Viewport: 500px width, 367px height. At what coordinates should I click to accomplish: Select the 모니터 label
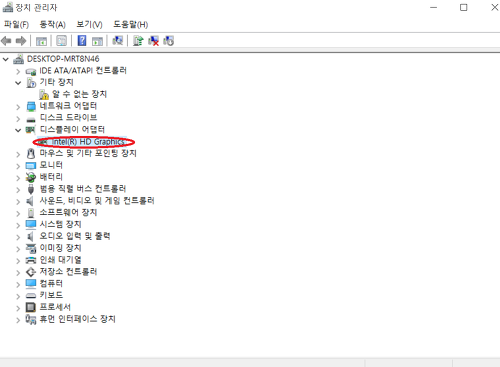pos(51,165)
